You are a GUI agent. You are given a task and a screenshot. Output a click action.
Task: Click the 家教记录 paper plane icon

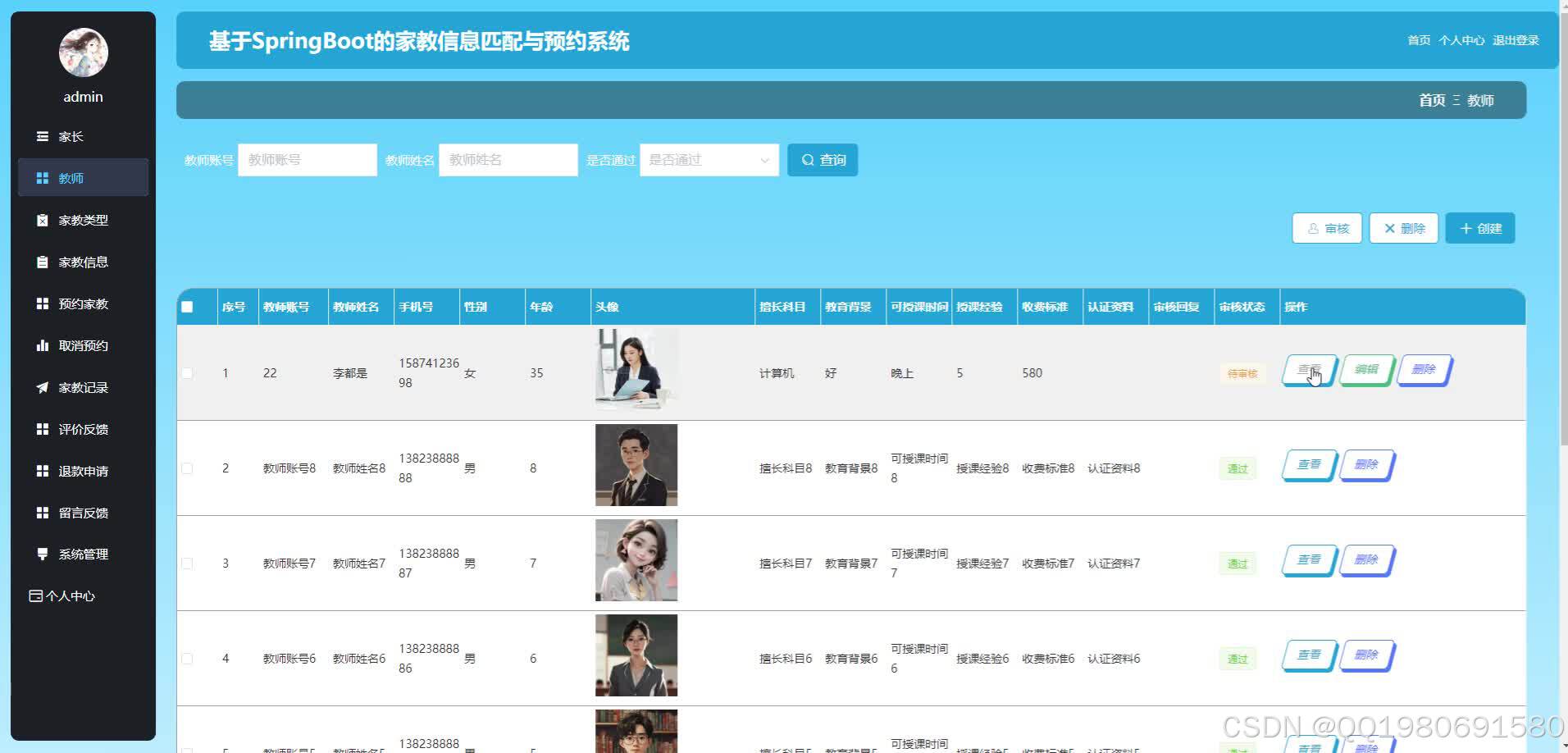[43, 387]
